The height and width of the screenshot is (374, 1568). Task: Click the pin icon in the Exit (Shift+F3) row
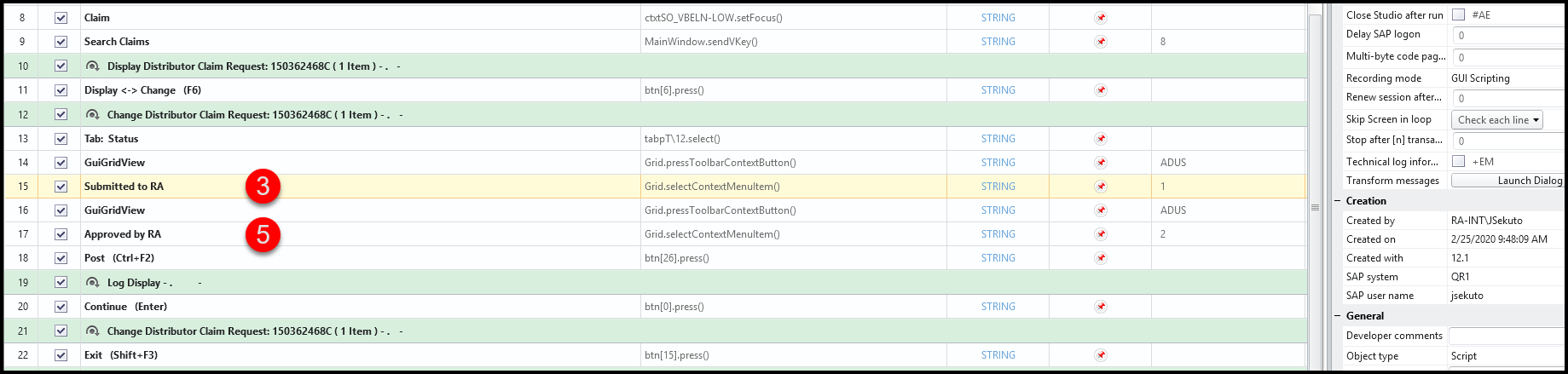tap(1101, 355)
